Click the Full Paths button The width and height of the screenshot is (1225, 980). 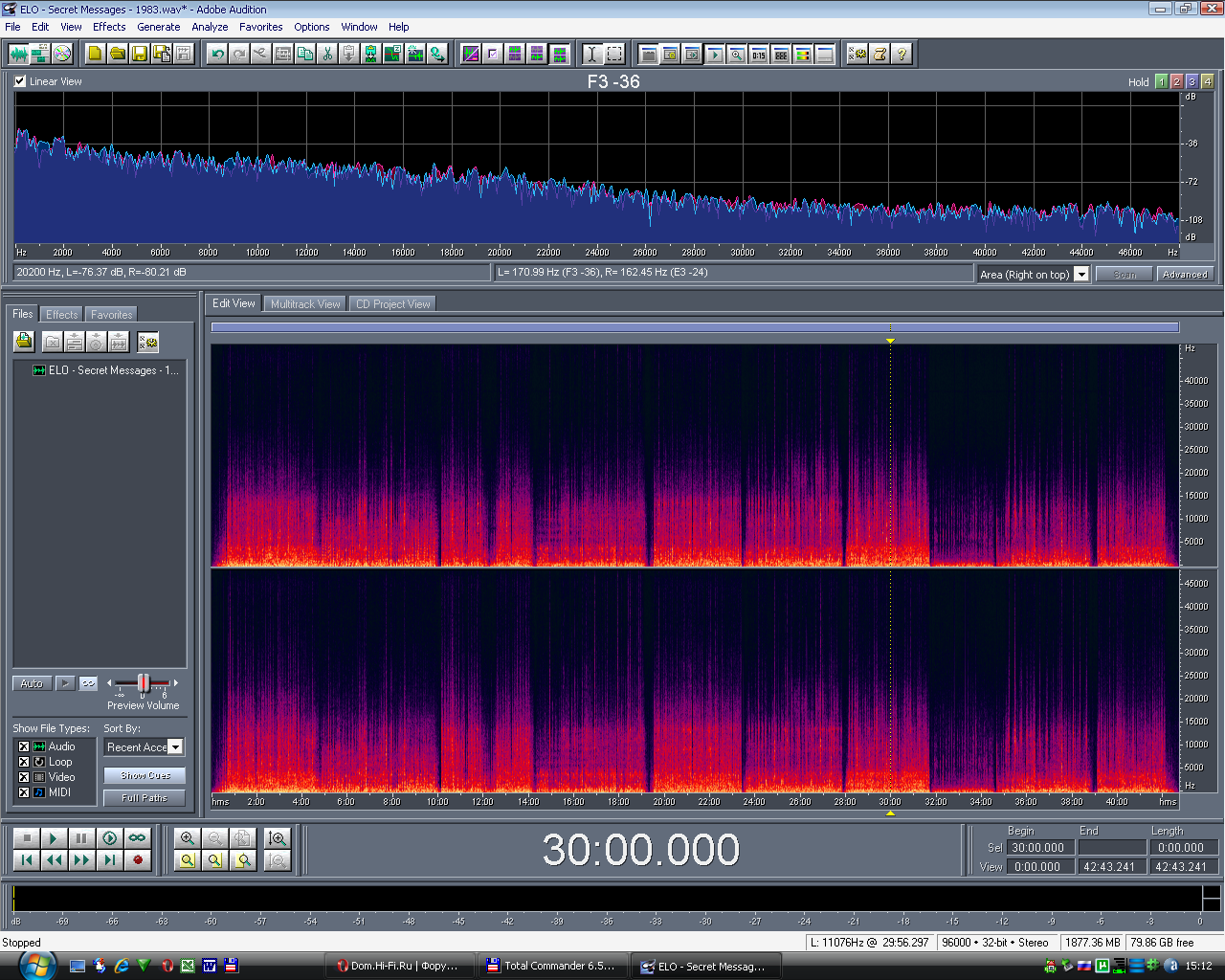(145, 798)
